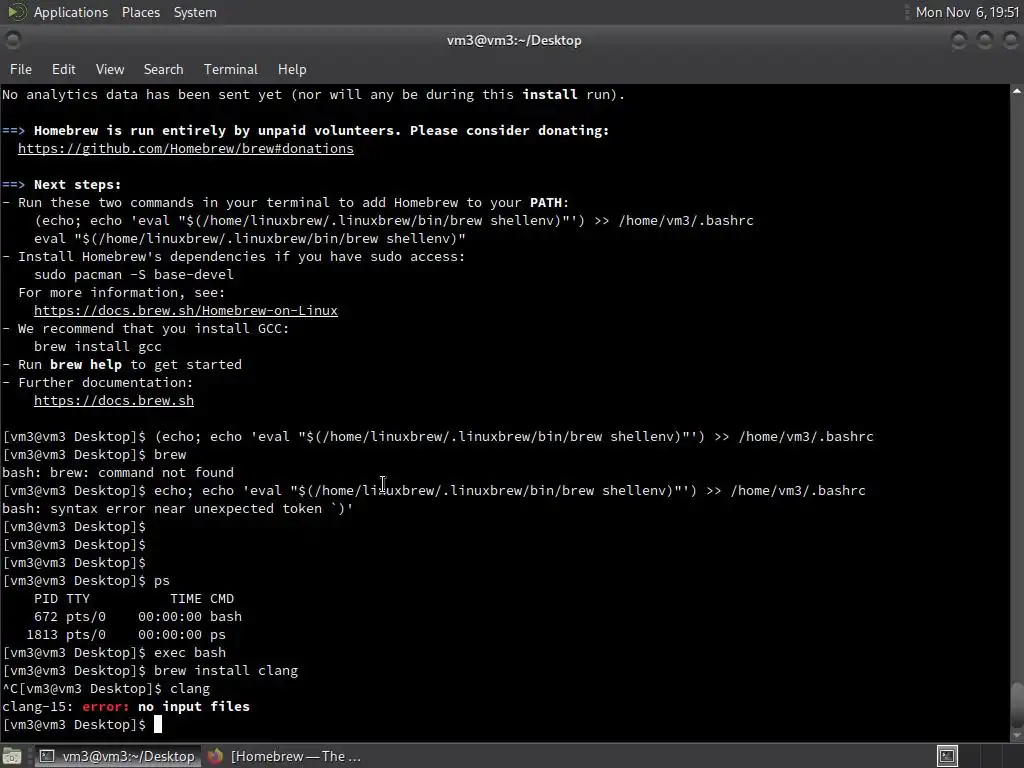Viewport: 1024px width, 768px height.
Task: Click the 'no input files' error text
Action: 194,706
